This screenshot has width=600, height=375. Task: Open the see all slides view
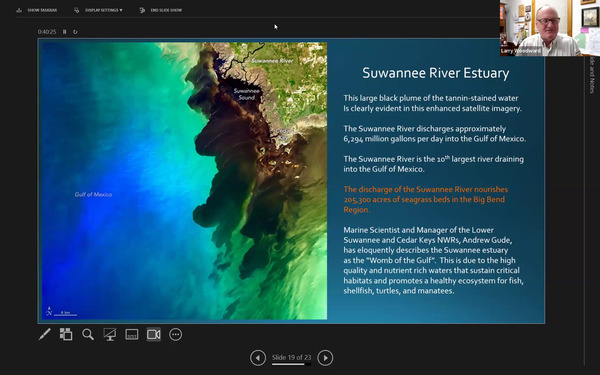click(66, 334)
